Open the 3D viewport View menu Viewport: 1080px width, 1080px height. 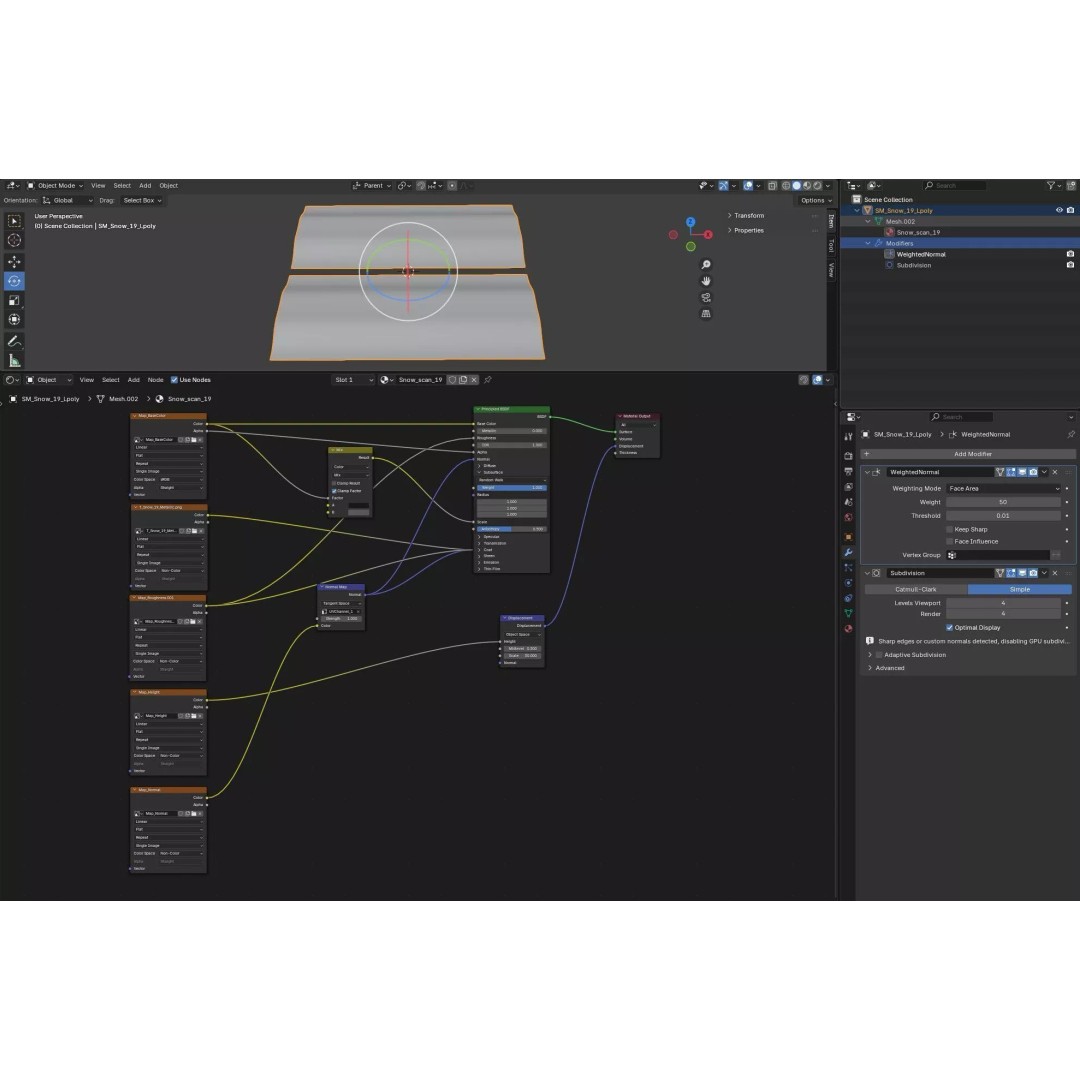(x=98, y=185)
